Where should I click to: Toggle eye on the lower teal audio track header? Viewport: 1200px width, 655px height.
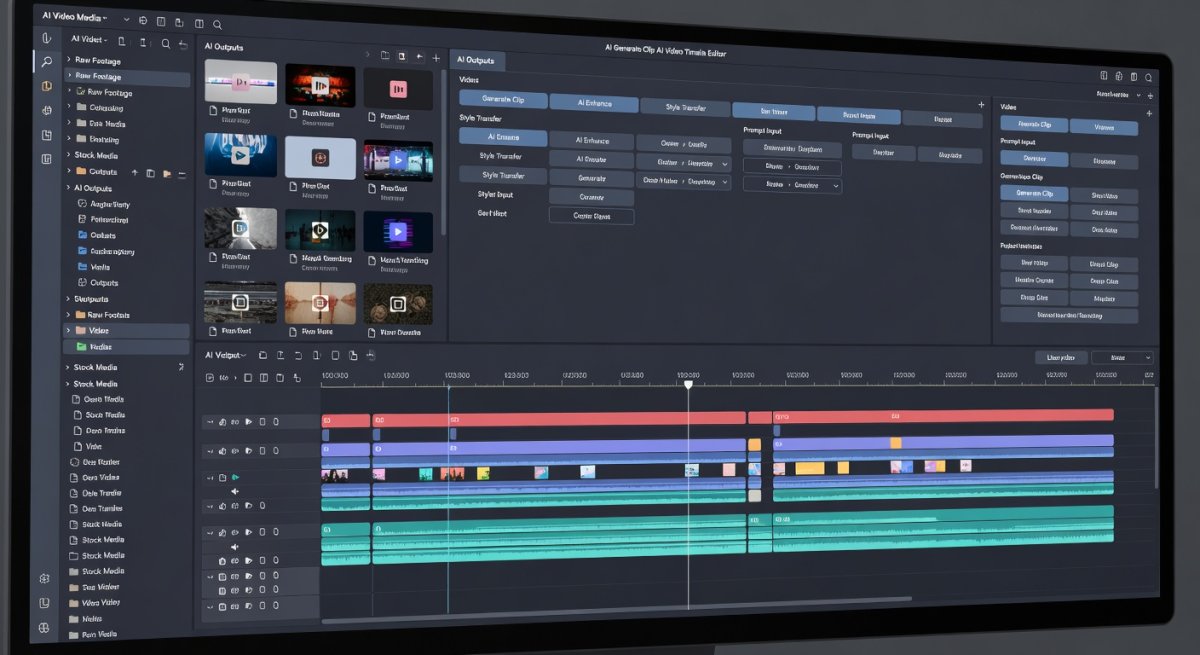tap(235, 533)
